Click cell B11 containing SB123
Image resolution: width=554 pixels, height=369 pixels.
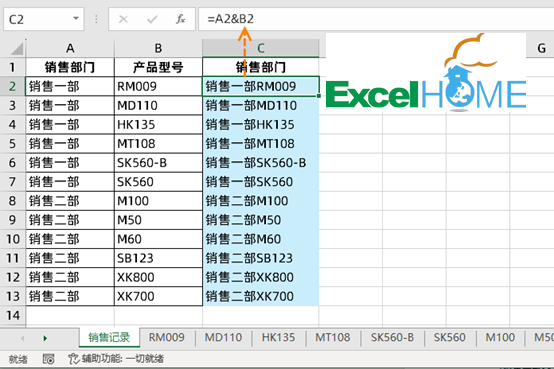[x=158, y=258]
